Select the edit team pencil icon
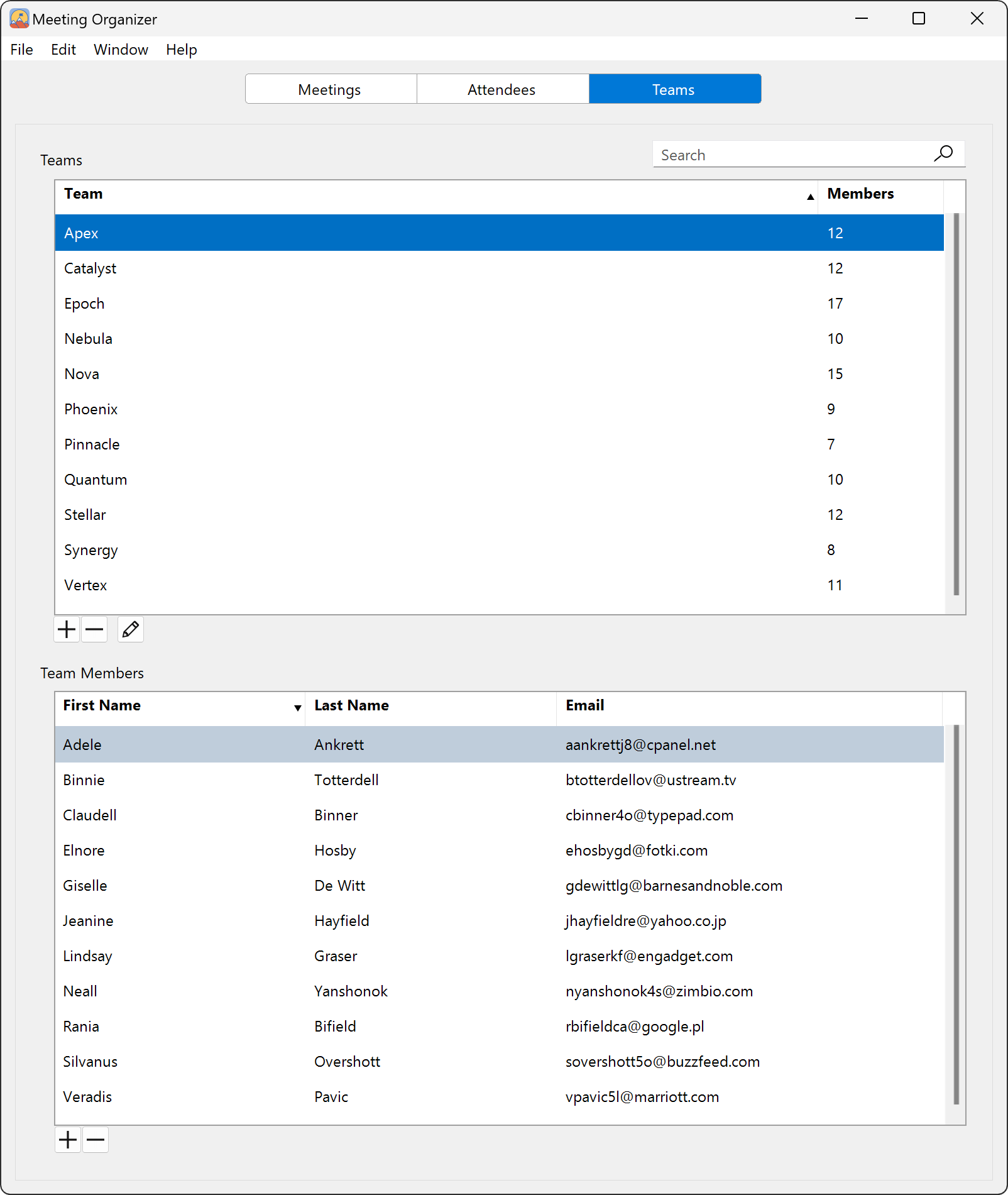1008x1195 pixels. 130,629
